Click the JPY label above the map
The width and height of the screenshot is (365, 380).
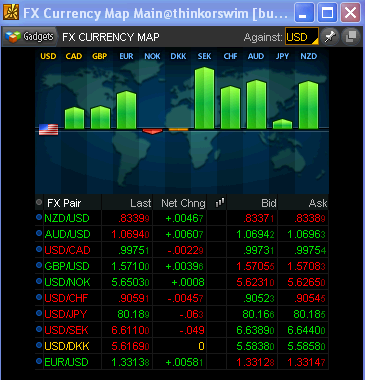pos(282,56)
